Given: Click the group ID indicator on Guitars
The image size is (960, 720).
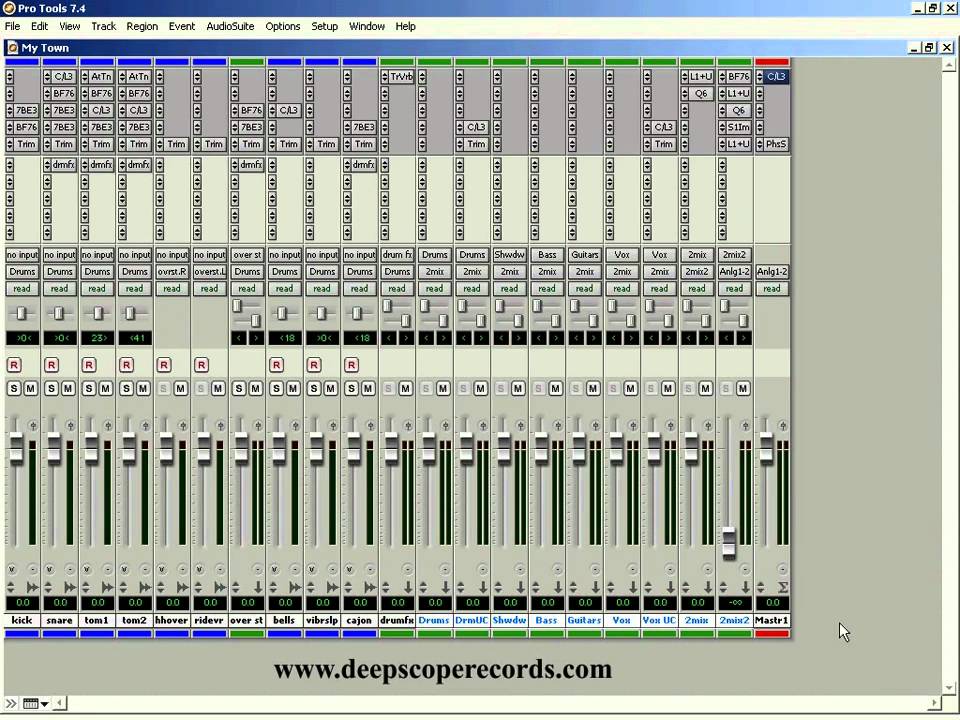Looking at the screenshot, I should coord(595,570).
